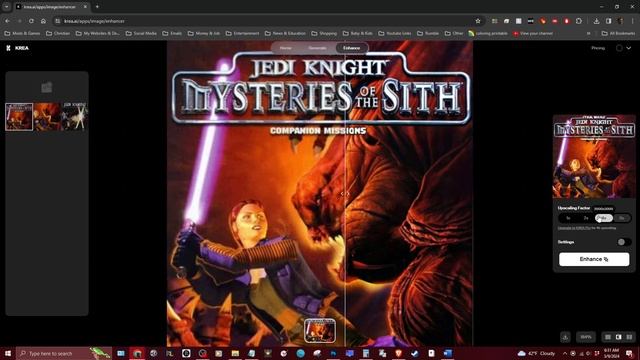Open the browser three-dot menu
The image size is (640, 360).
coord(633,21)
